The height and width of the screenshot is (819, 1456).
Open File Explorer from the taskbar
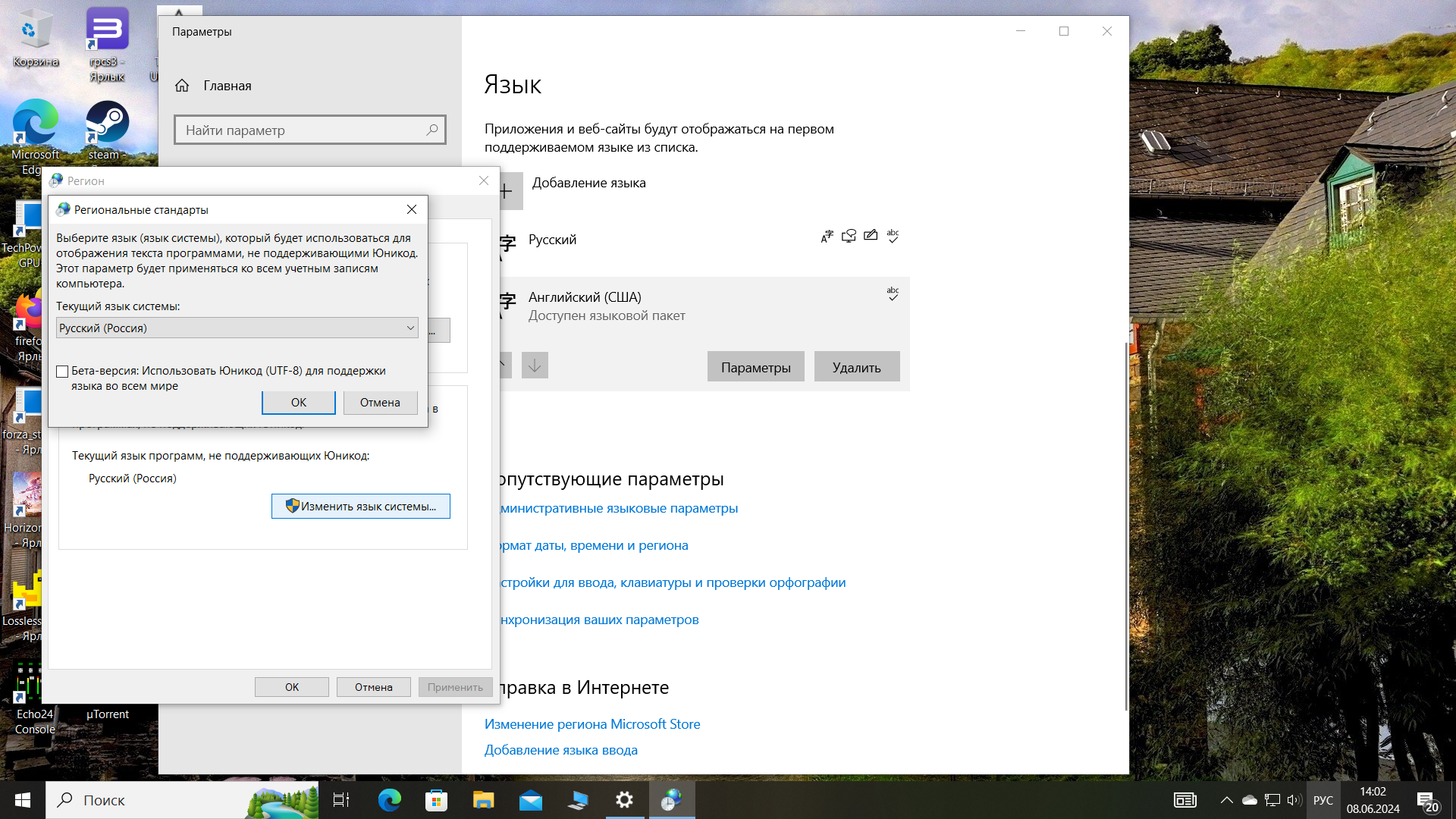tap(483, 800)
